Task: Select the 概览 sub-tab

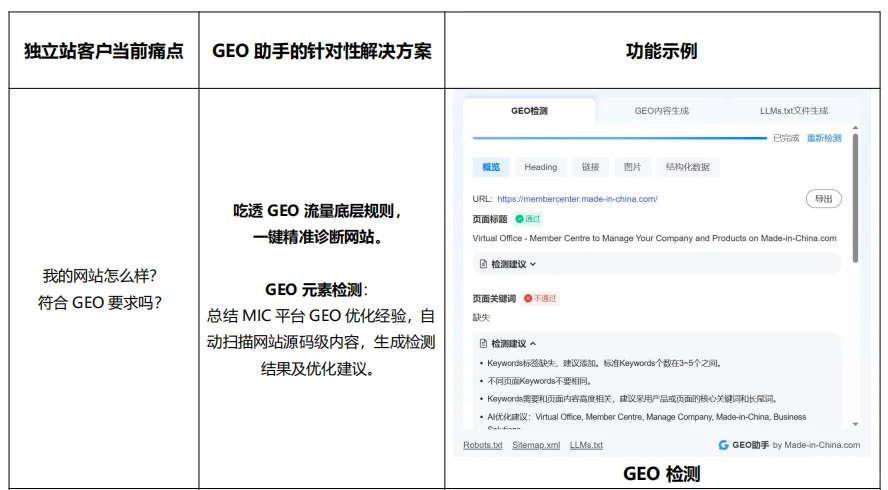Action: pos(491,167)
